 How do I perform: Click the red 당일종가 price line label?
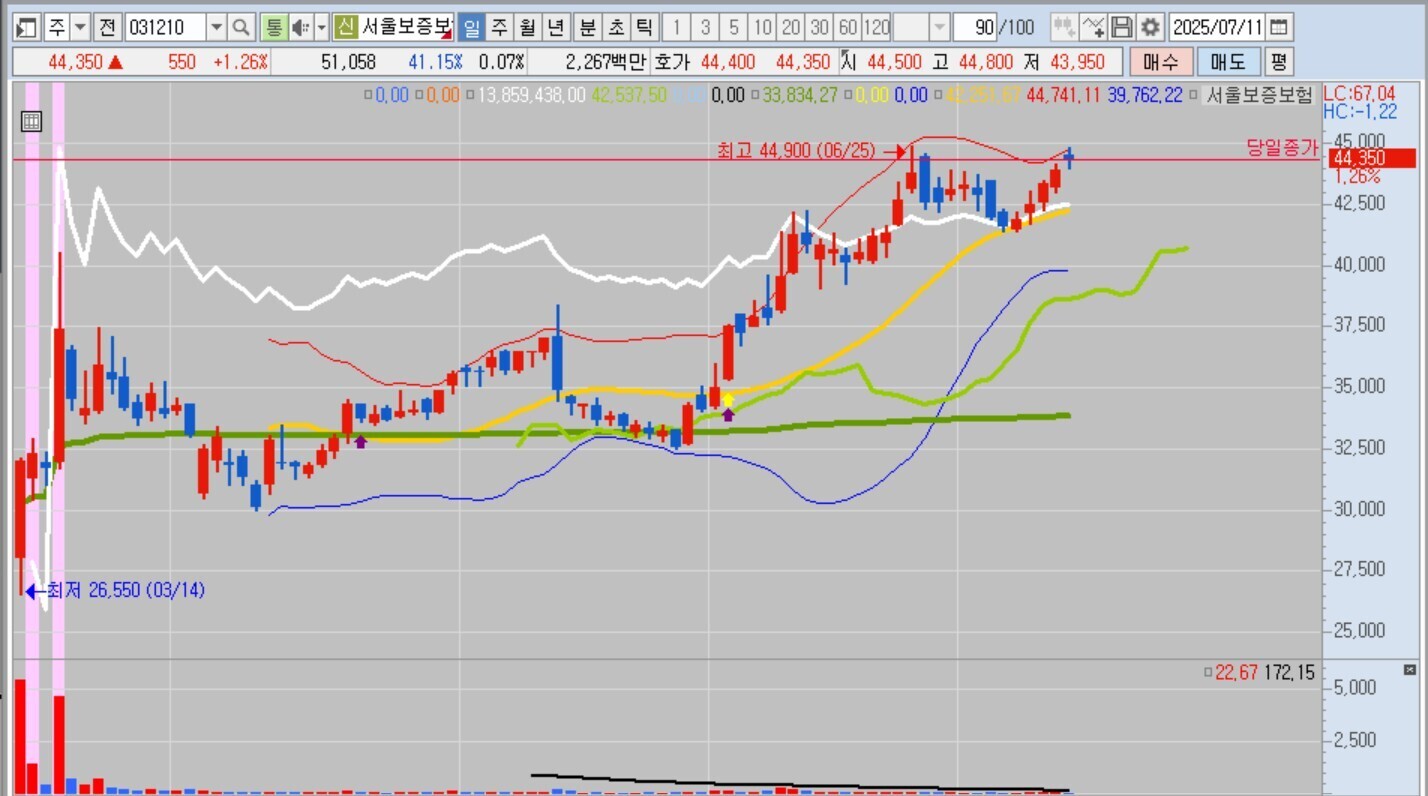tap(1282, 148)
